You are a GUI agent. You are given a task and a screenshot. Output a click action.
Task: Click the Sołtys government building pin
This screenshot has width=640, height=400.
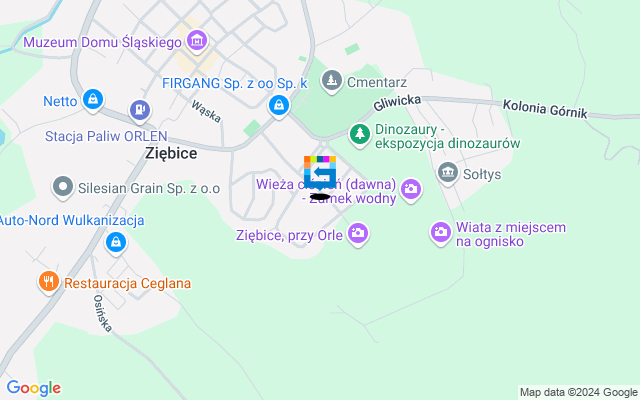point(448,173)
